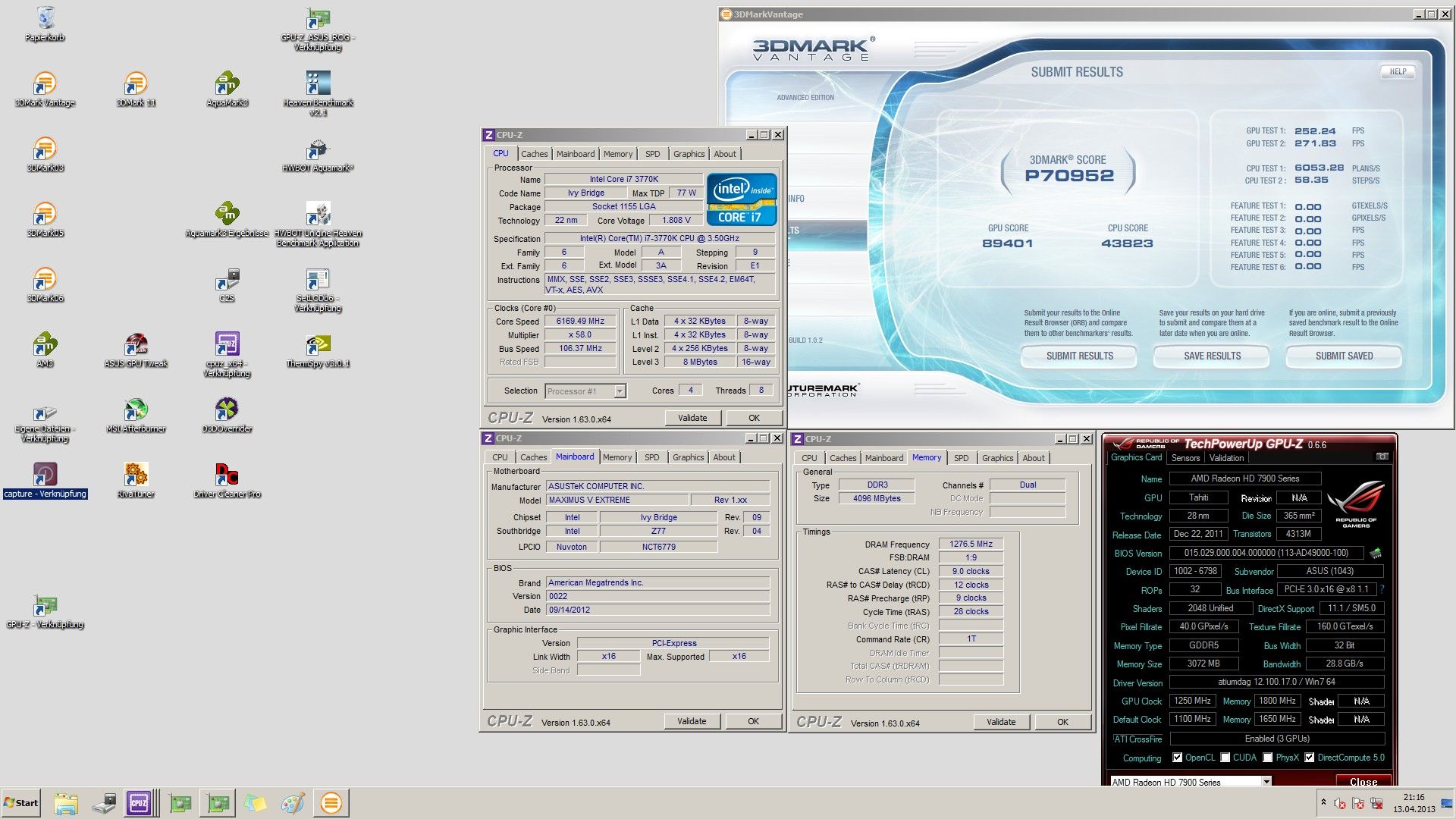Click the Close button in GPU-Z

click(1363, 782)
